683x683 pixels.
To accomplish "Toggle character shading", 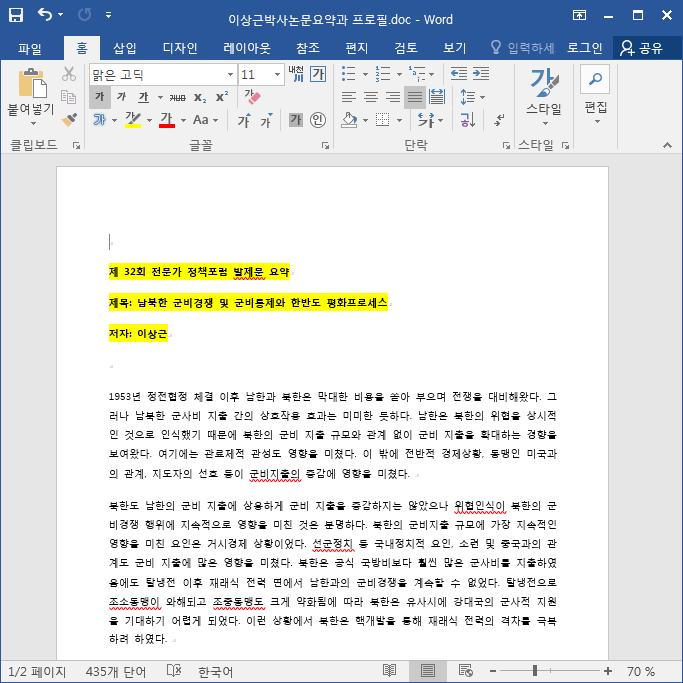I will coord(296,119).
